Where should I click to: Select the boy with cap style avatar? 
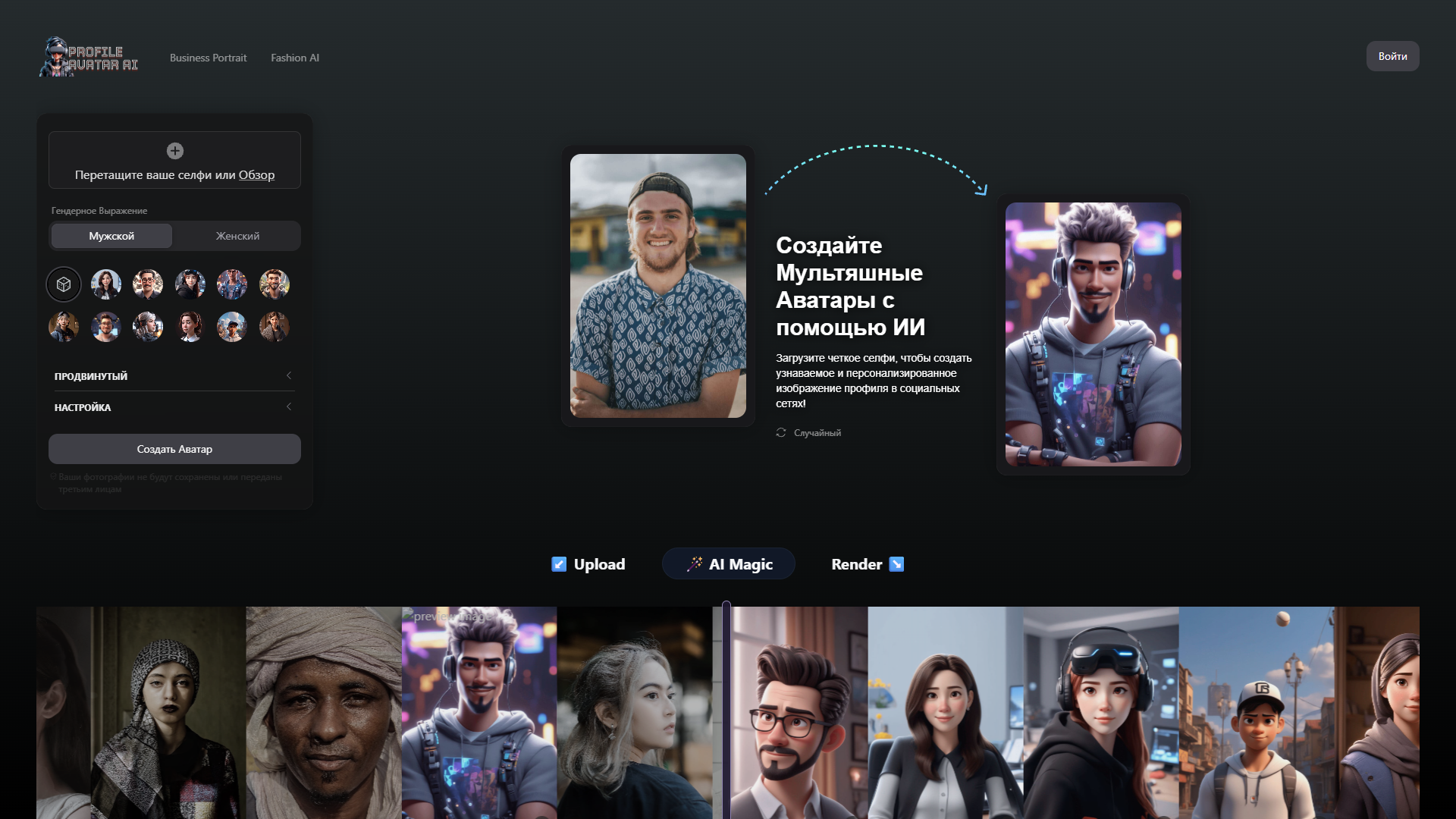(x=232, y=327)
